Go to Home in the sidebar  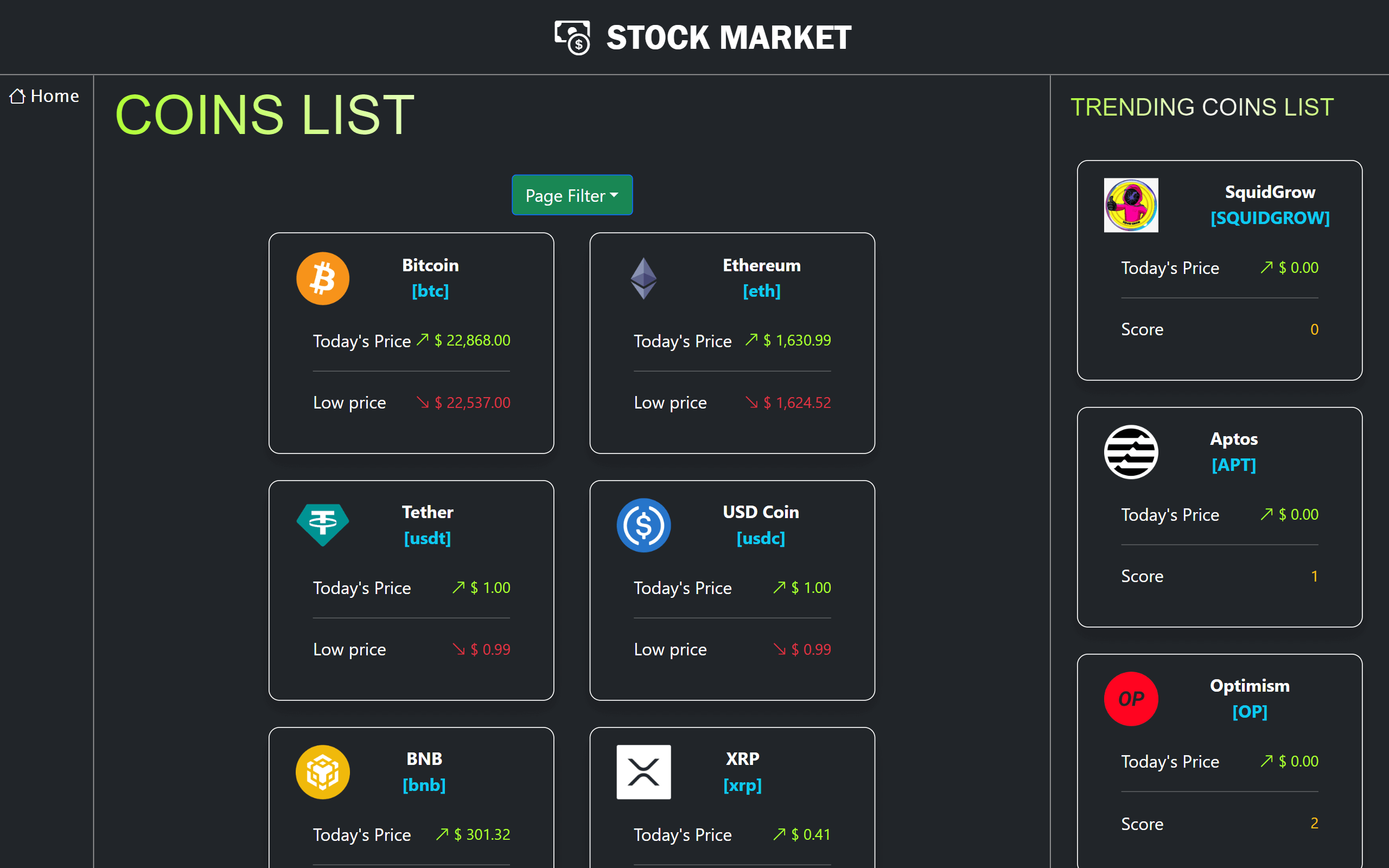tap(45, 96)
